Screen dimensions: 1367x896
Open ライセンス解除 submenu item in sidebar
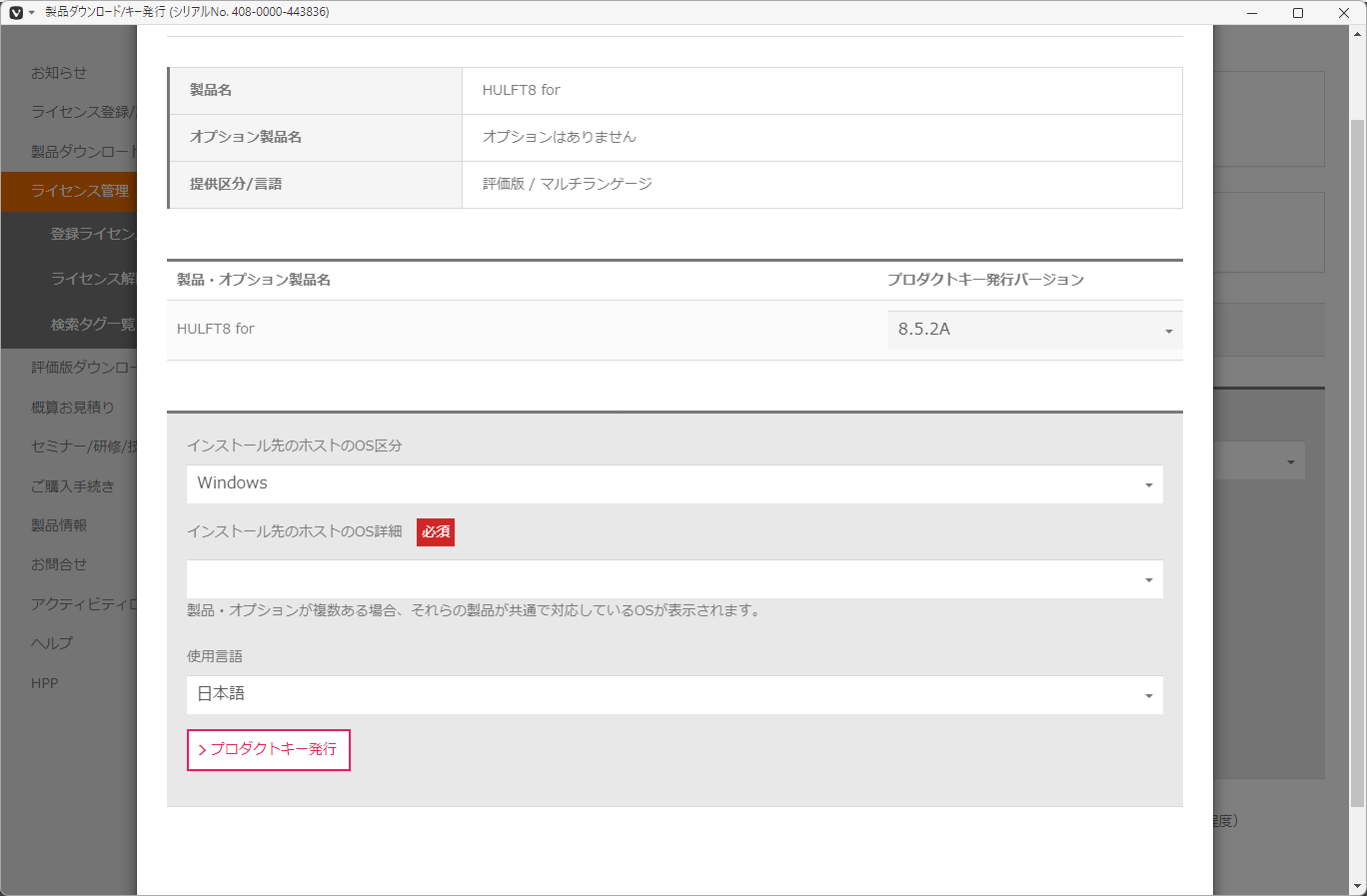coord(93,279)
